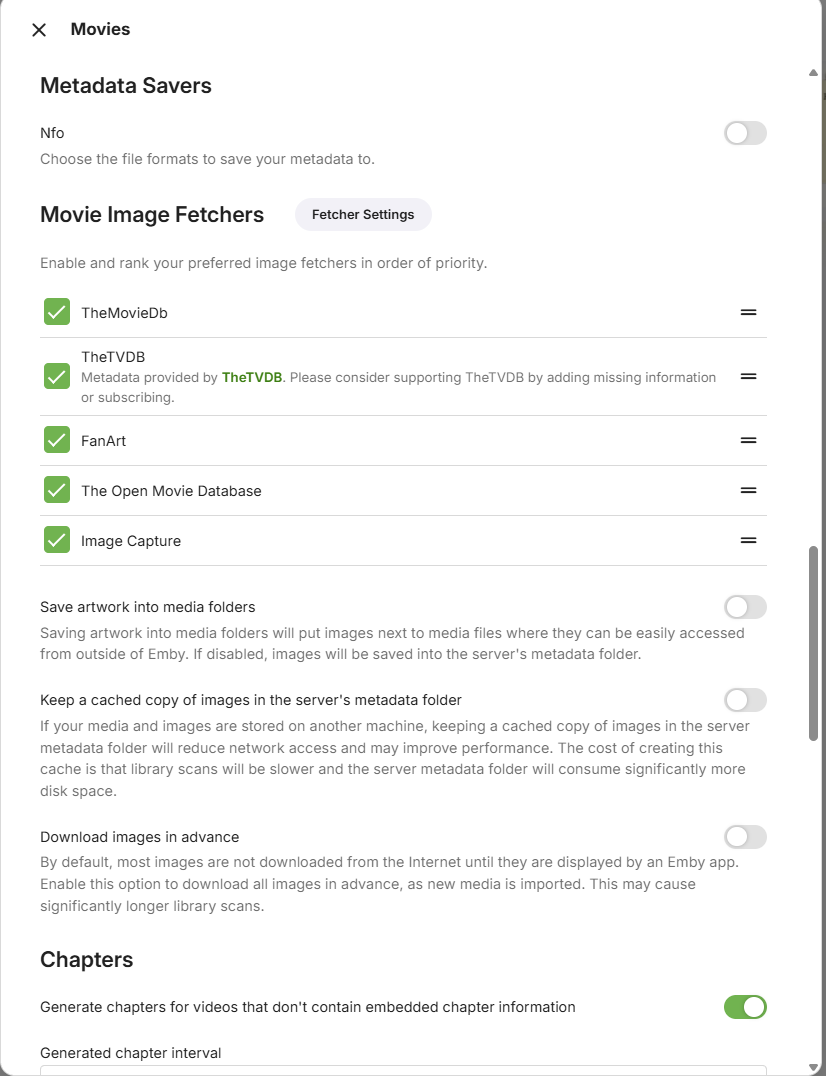
Task: Enable keeping a cached copy of images
Action: (745, 700)
